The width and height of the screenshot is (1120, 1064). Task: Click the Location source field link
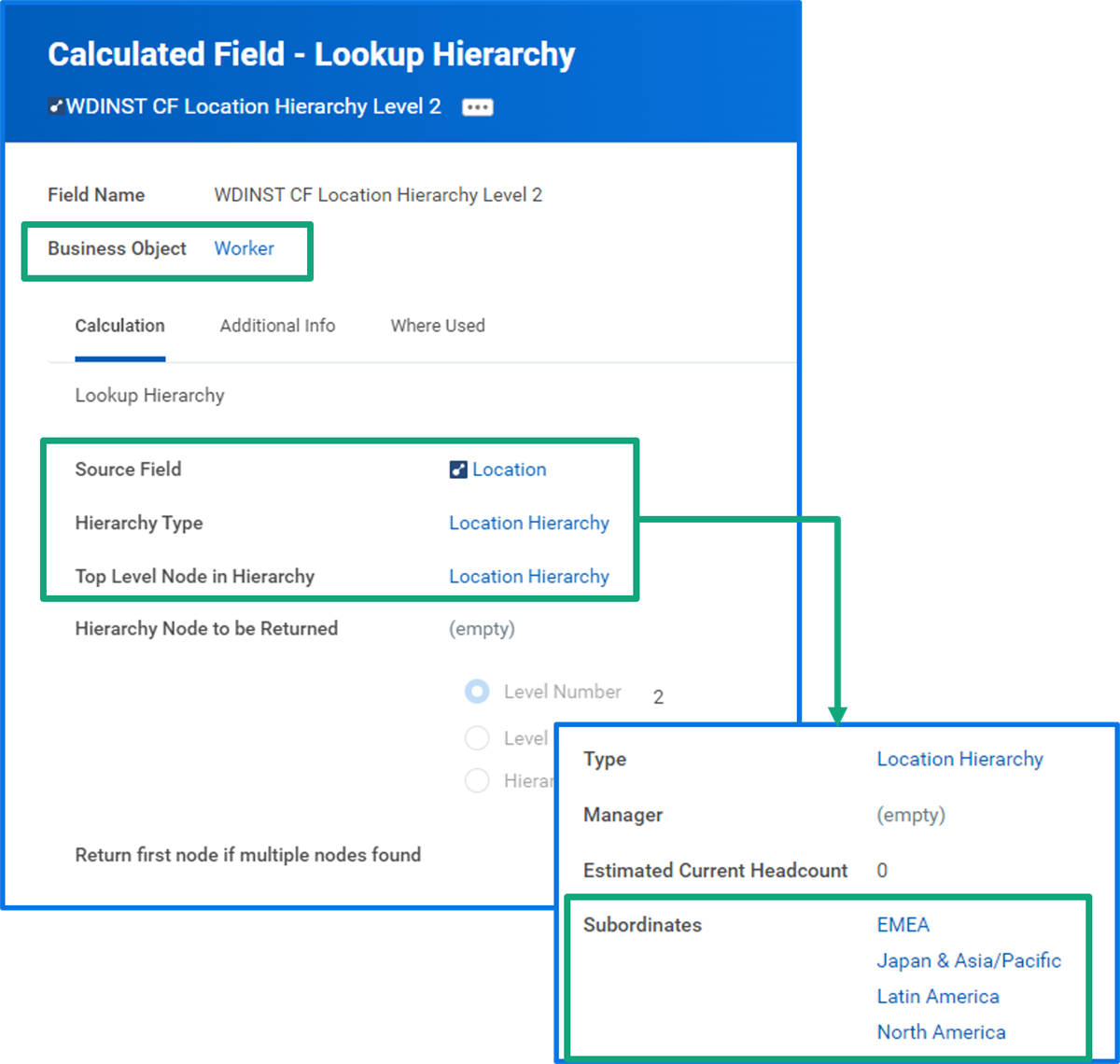coord(510,469)
